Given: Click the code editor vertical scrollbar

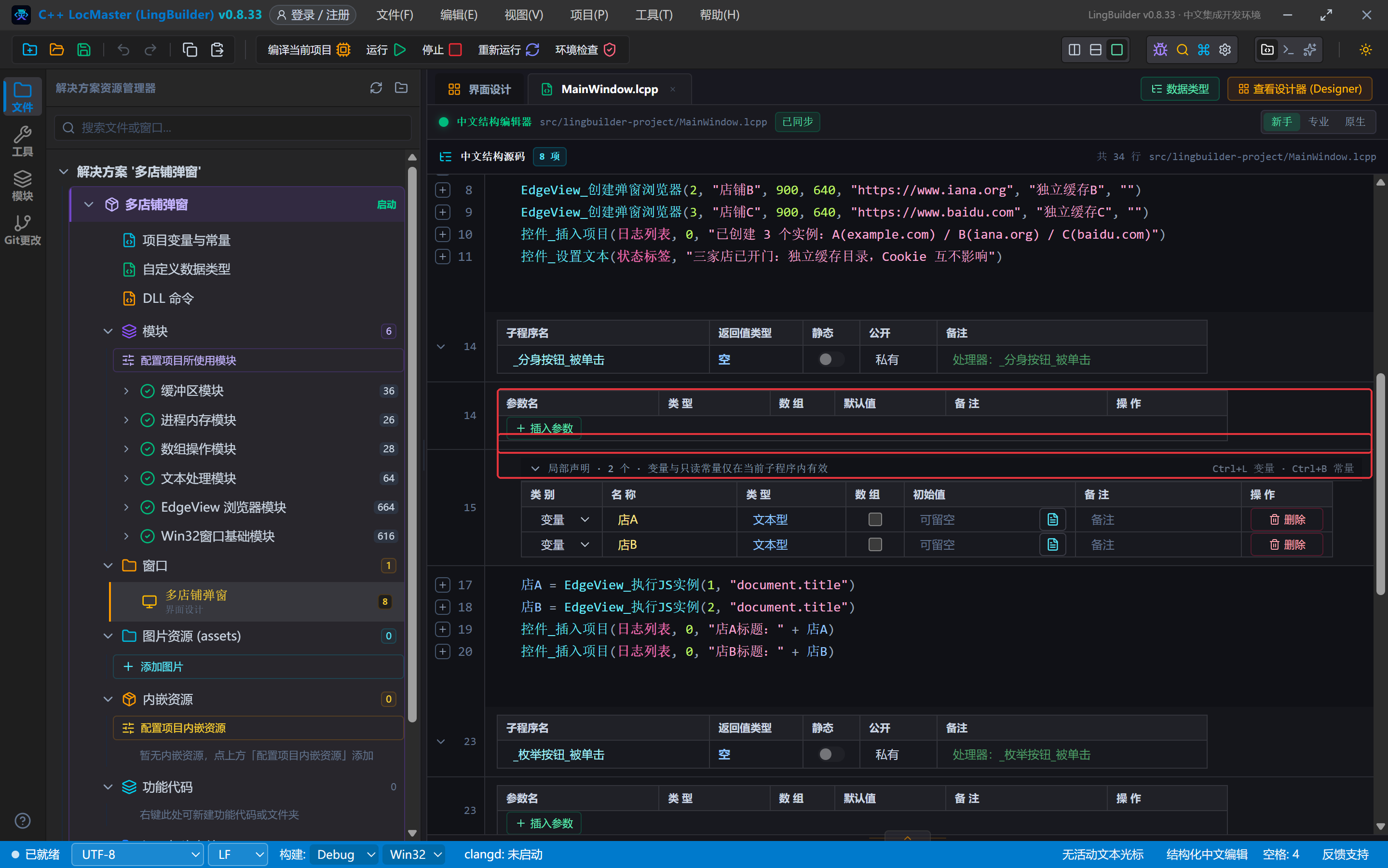Looking at the screenshot, I should [x=1381, y=484].
